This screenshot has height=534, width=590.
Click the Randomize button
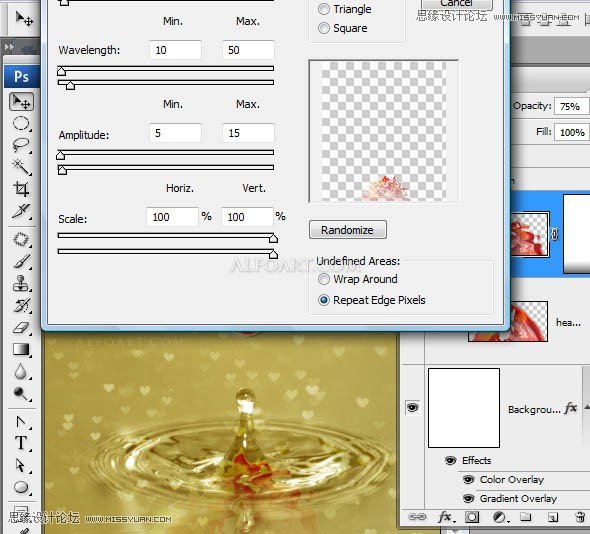click(x=348, y=230)
